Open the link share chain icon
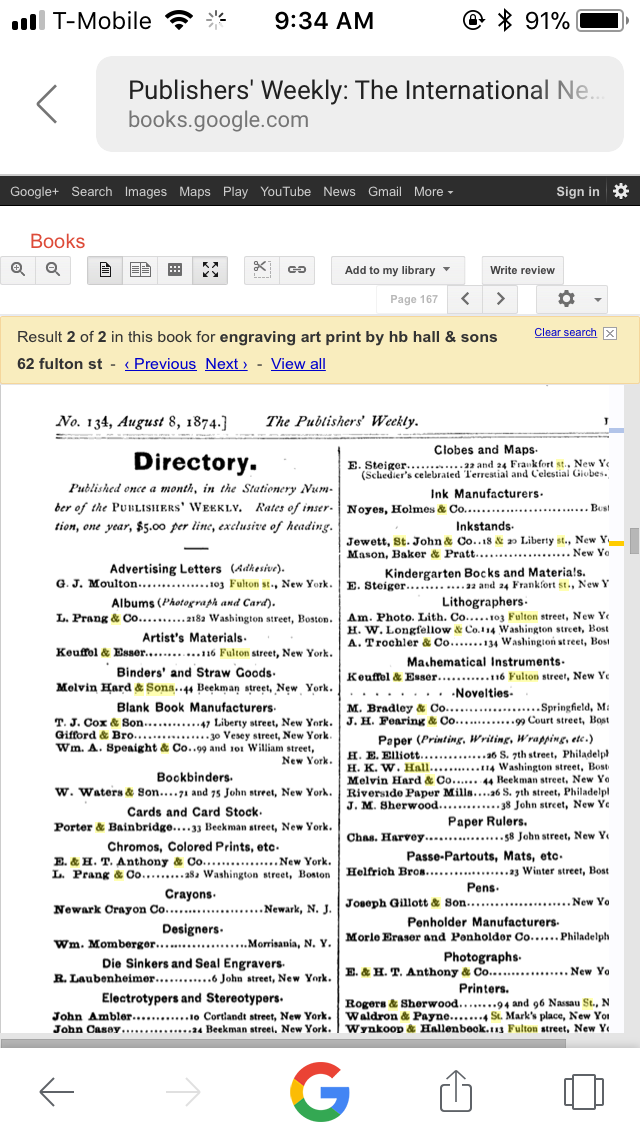This screenshot has height=1136, width=640. pyautogui.click(x=296, y=270)
